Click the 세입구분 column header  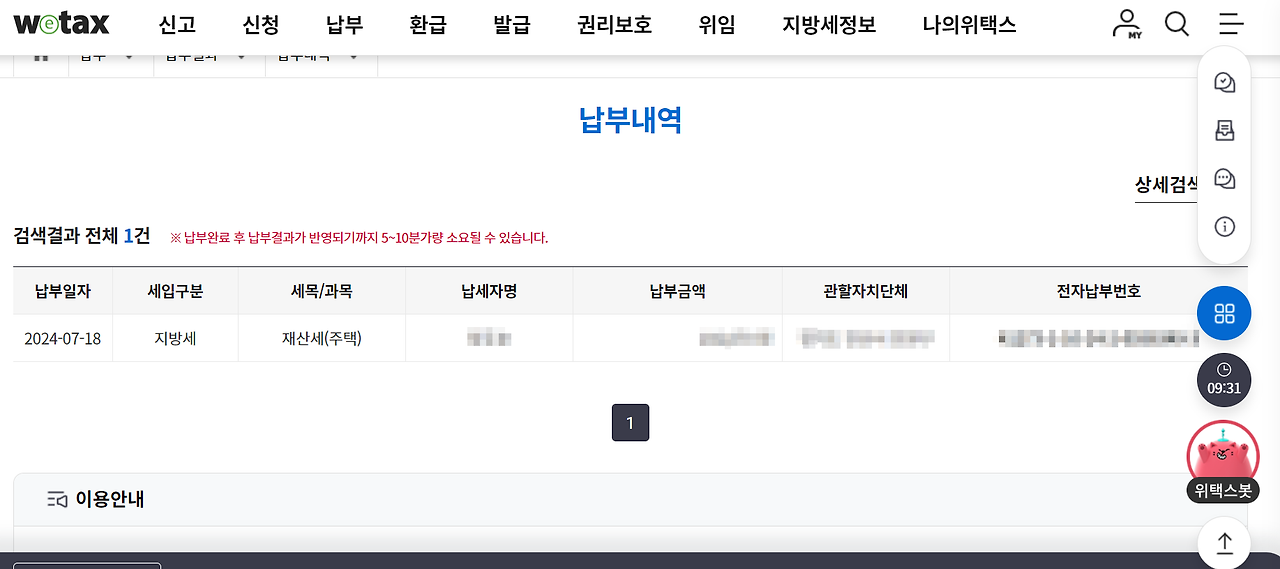(x=175, y=291)
